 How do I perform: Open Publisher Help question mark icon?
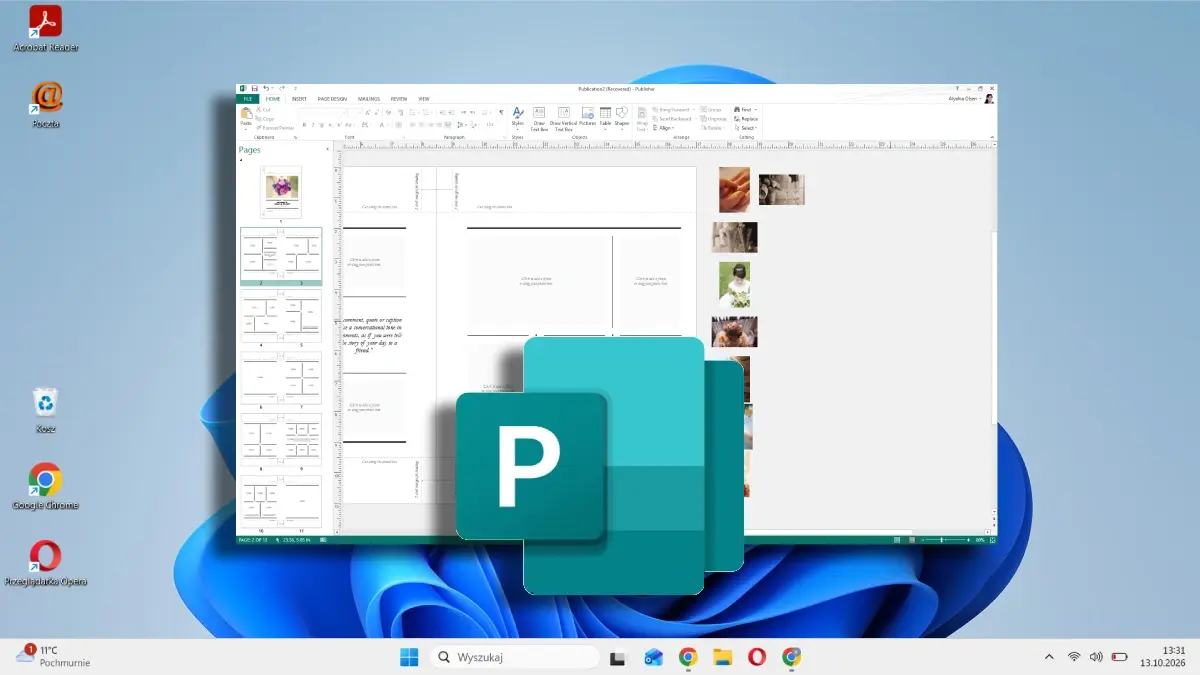click(x=958, y=89)
